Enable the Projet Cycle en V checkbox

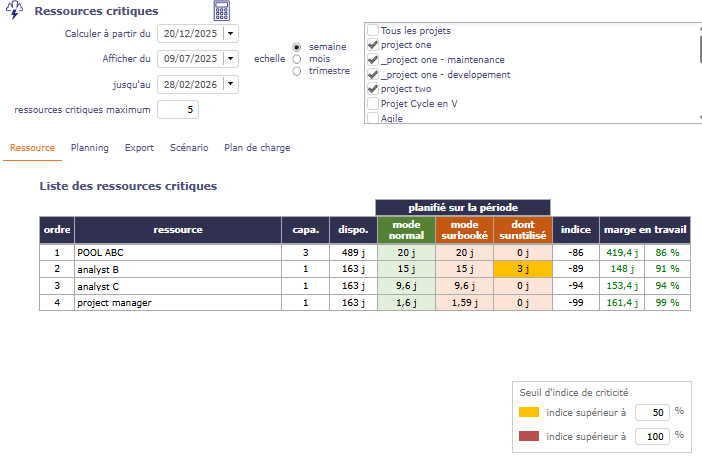pos(373,103)
